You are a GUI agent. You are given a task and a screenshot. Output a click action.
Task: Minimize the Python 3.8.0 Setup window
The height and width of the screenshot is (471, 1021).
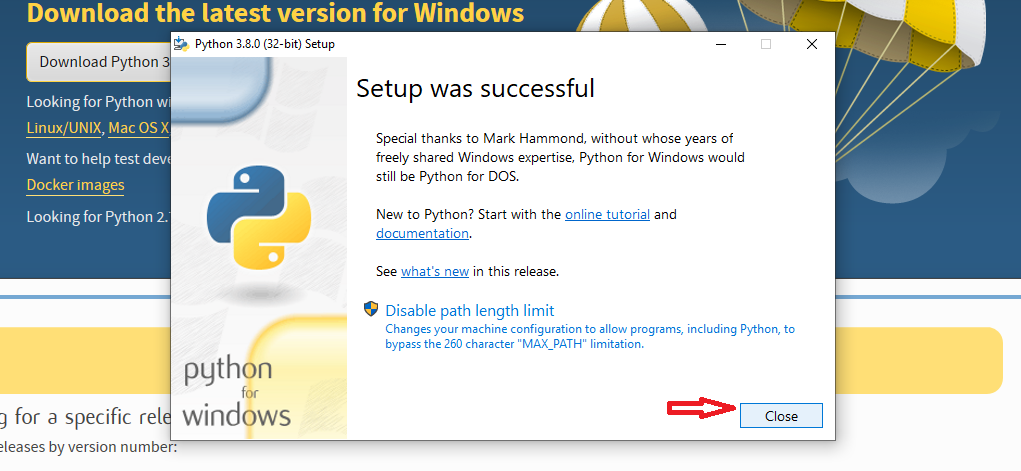[721, 44]
